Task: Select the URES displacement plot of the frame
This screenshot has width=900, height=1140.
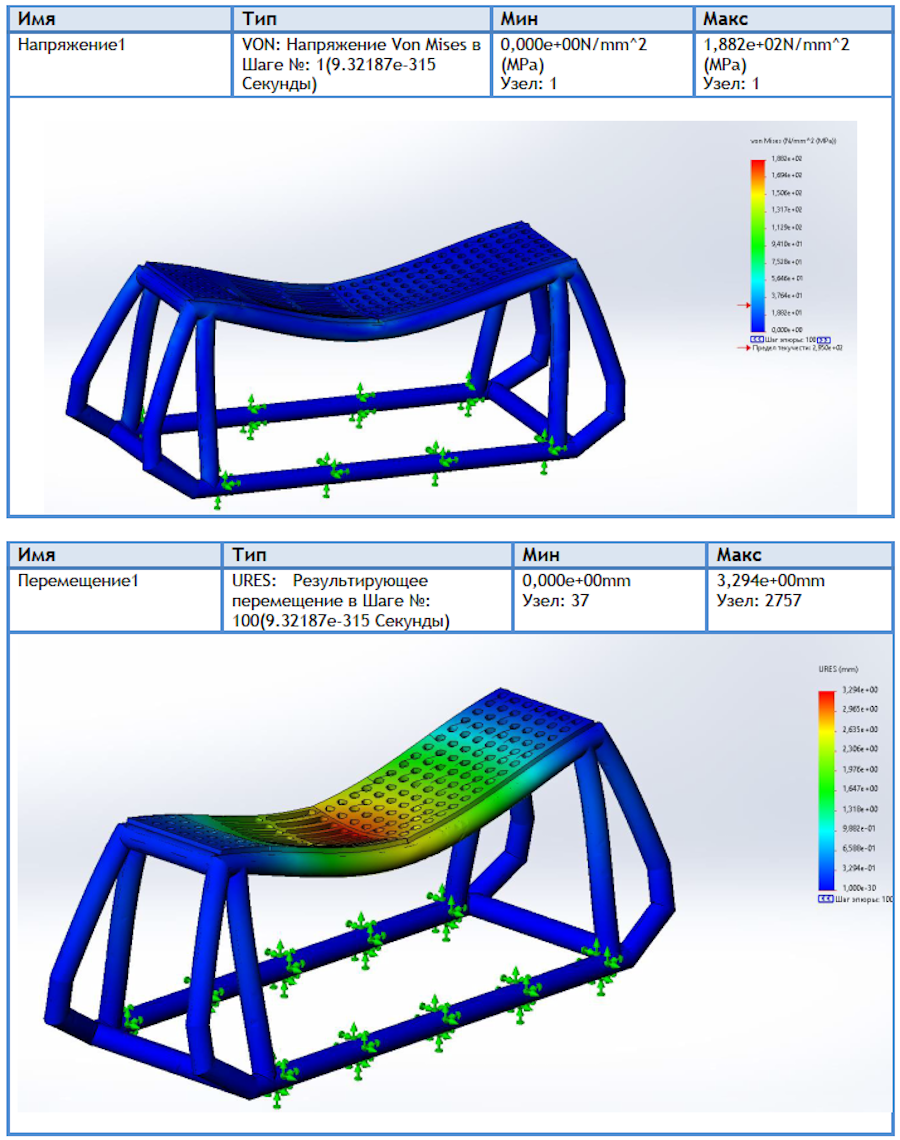Action: tap(360, 898)
